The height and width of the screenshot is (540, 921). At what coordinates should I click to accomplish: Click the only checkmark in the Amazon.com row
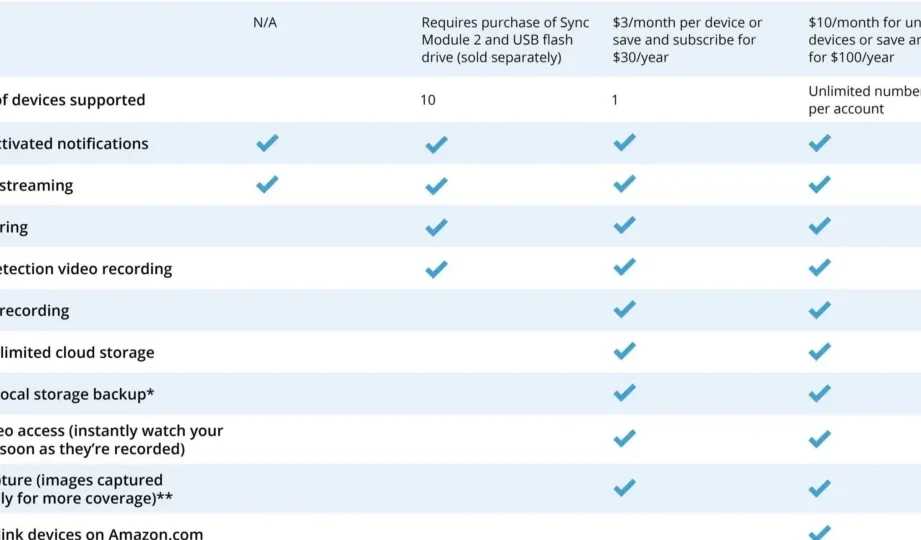pos(819,532)
